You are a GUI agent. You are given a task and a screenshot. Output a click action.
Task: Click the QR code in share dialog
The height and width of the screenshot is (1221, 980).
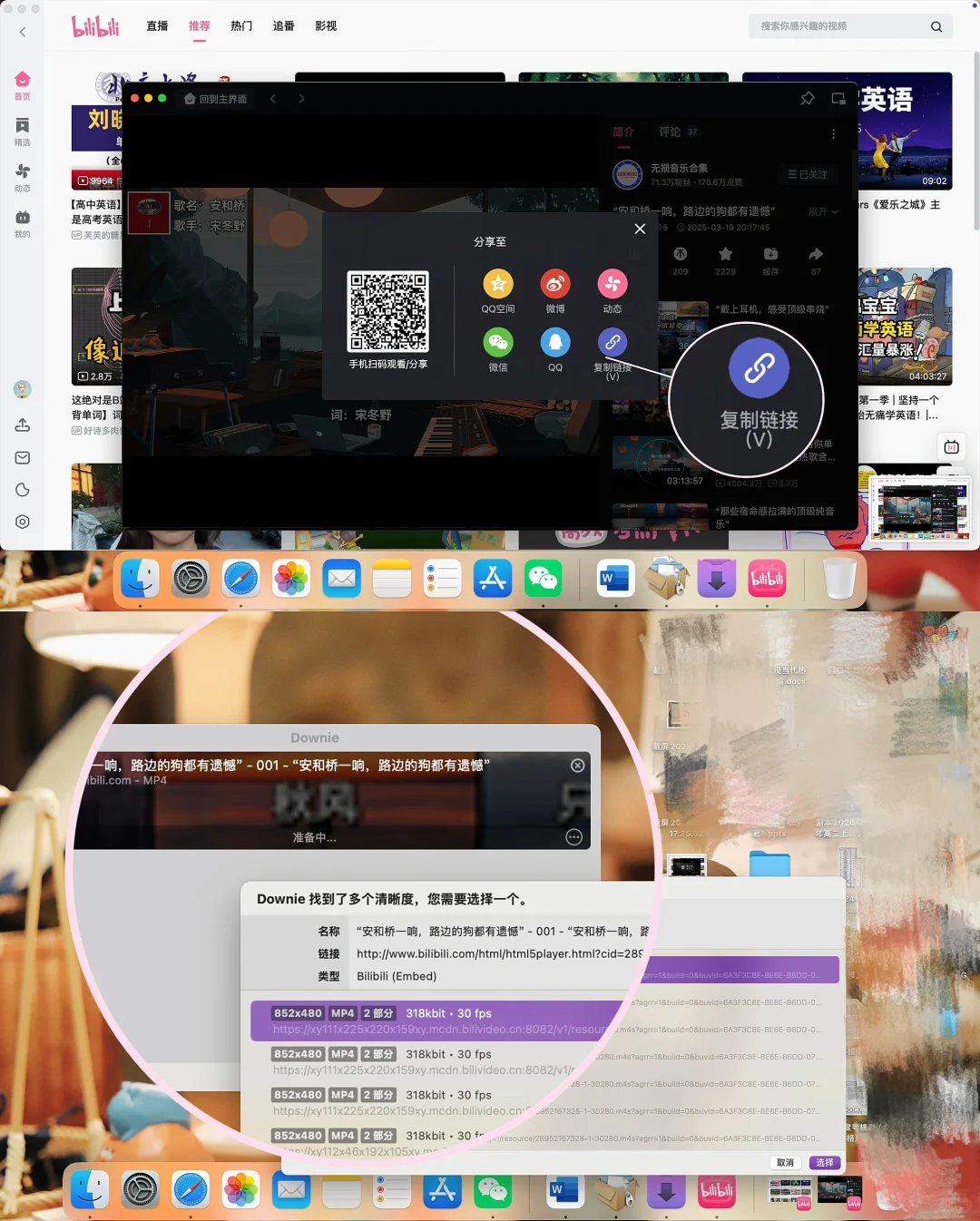pyautogui.click(x=388, y=311)
